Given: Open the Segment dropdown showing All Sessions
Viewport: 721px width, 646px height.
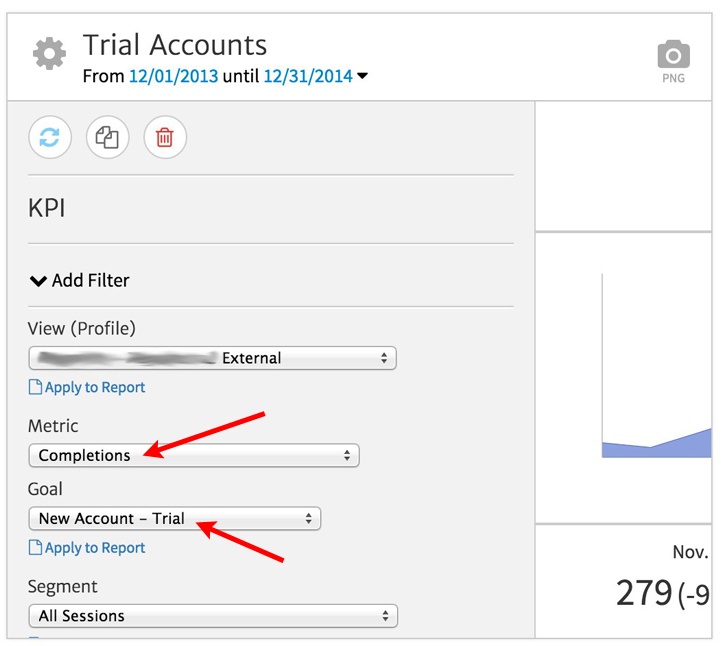Looking at the screenshot, I should coord(212,616).
